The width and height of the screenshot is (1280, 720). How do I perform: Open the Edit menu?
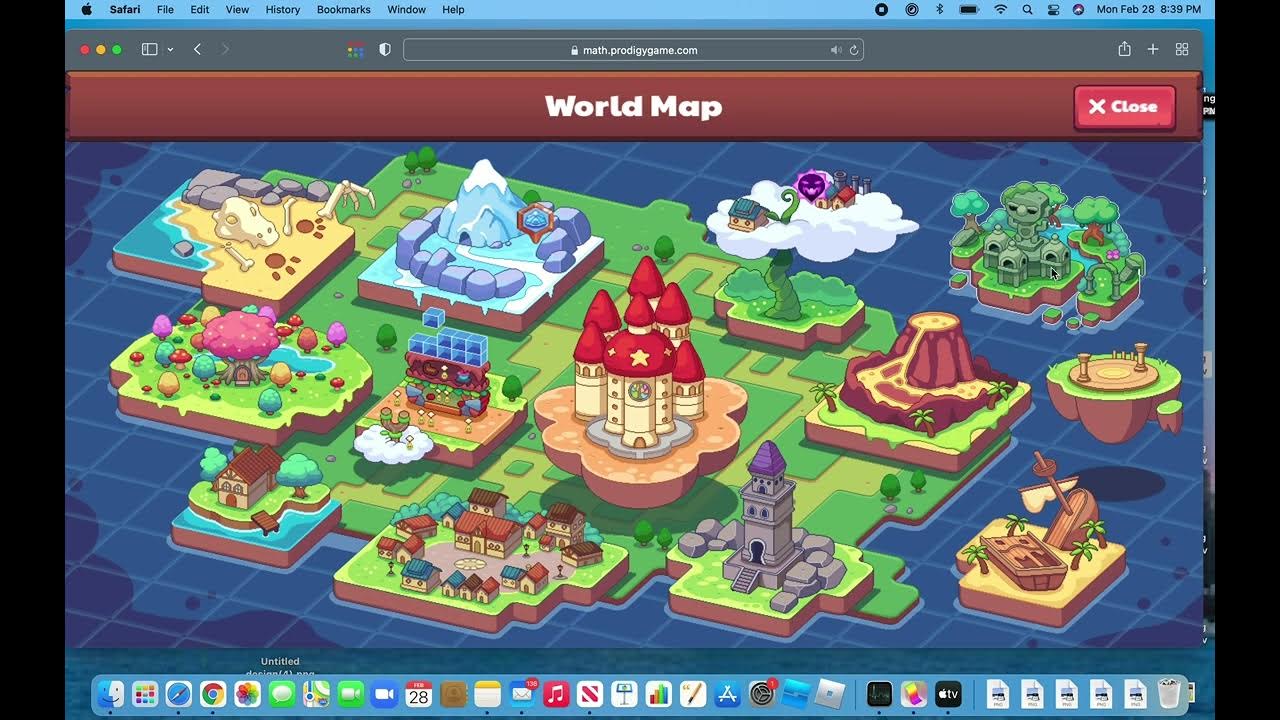coord(200,9)
